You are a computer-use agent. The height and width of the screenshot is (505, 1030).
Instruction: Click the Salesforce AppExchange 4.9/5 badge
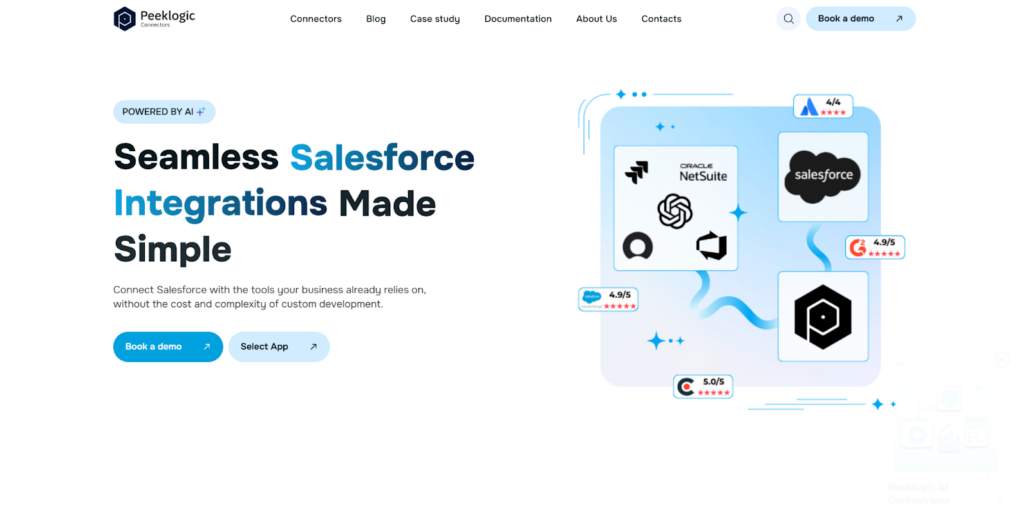coord(608,299)
